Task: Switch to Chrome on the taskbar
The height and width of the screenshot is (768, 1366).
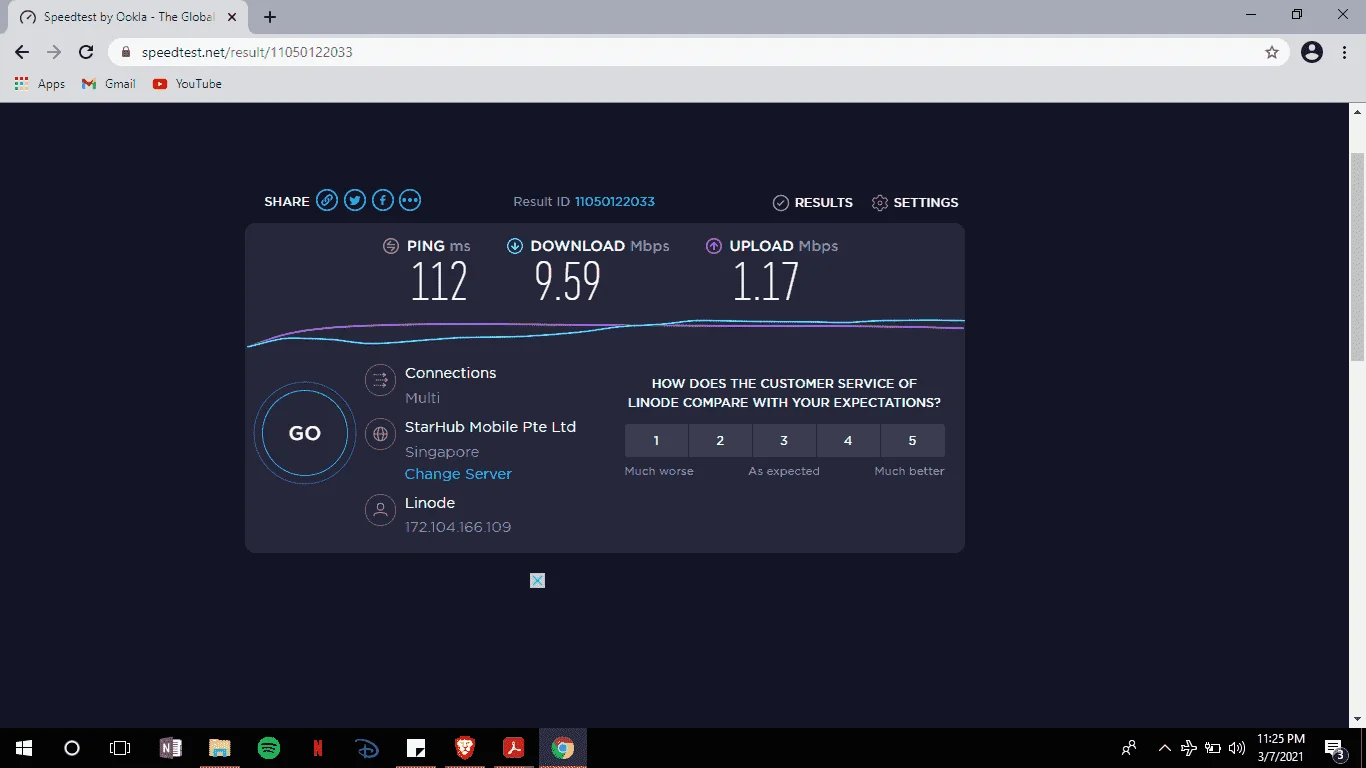Action: click(563, 748)
